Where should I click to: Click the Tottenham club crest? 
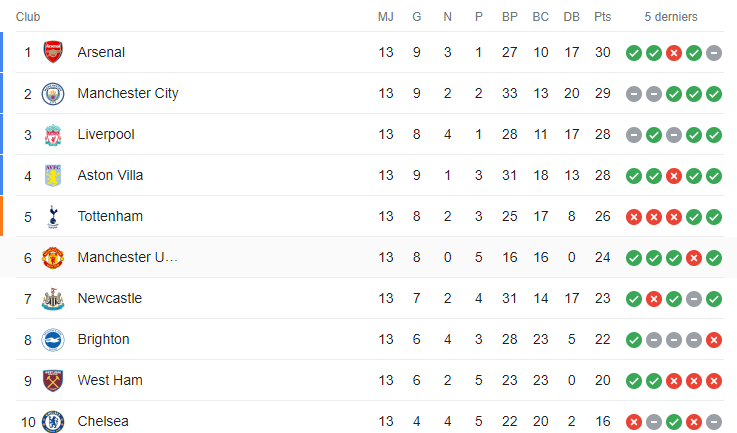(x=53, y=217)
